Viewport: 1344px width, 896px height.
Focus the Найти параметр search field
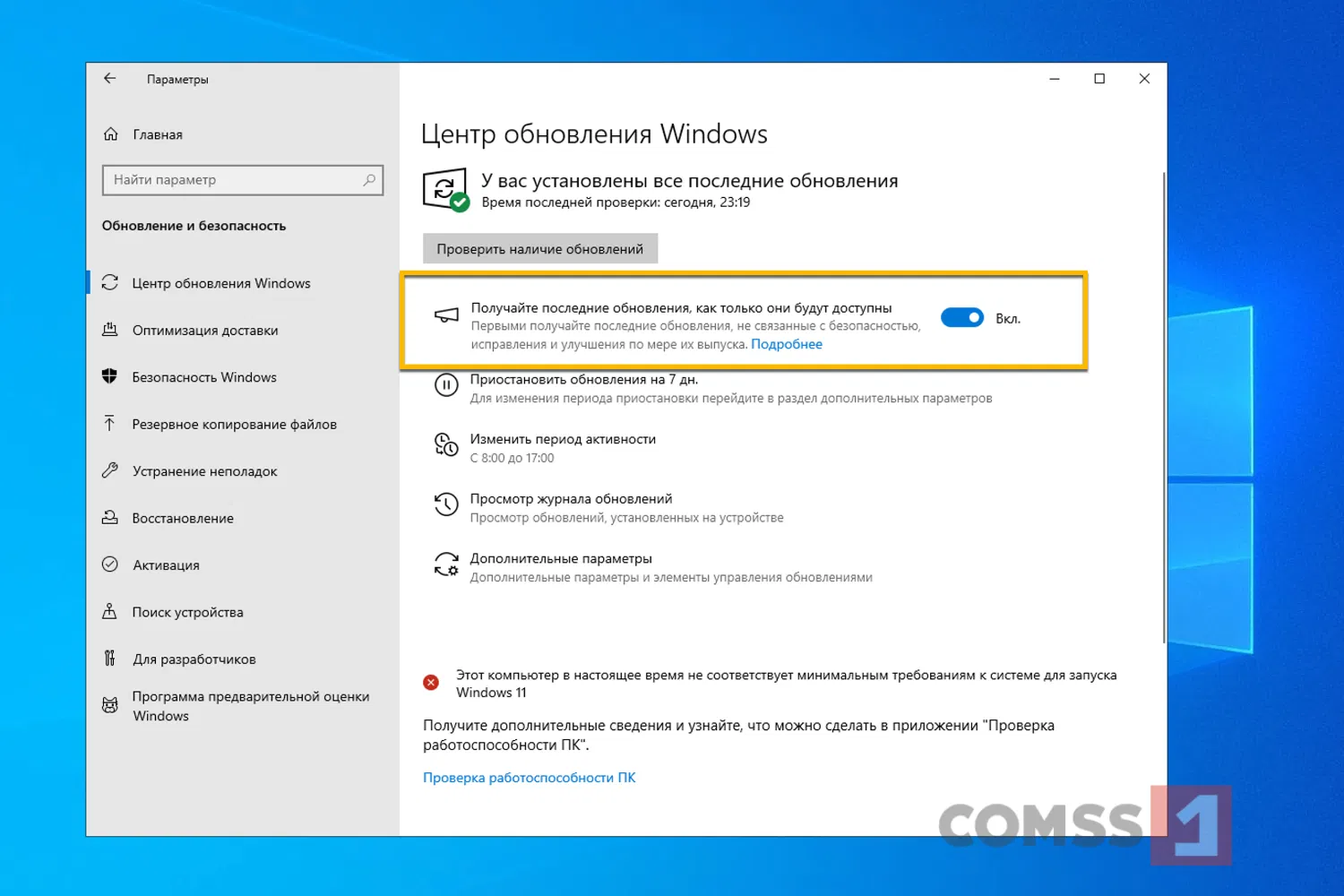(x=243, y=180)
